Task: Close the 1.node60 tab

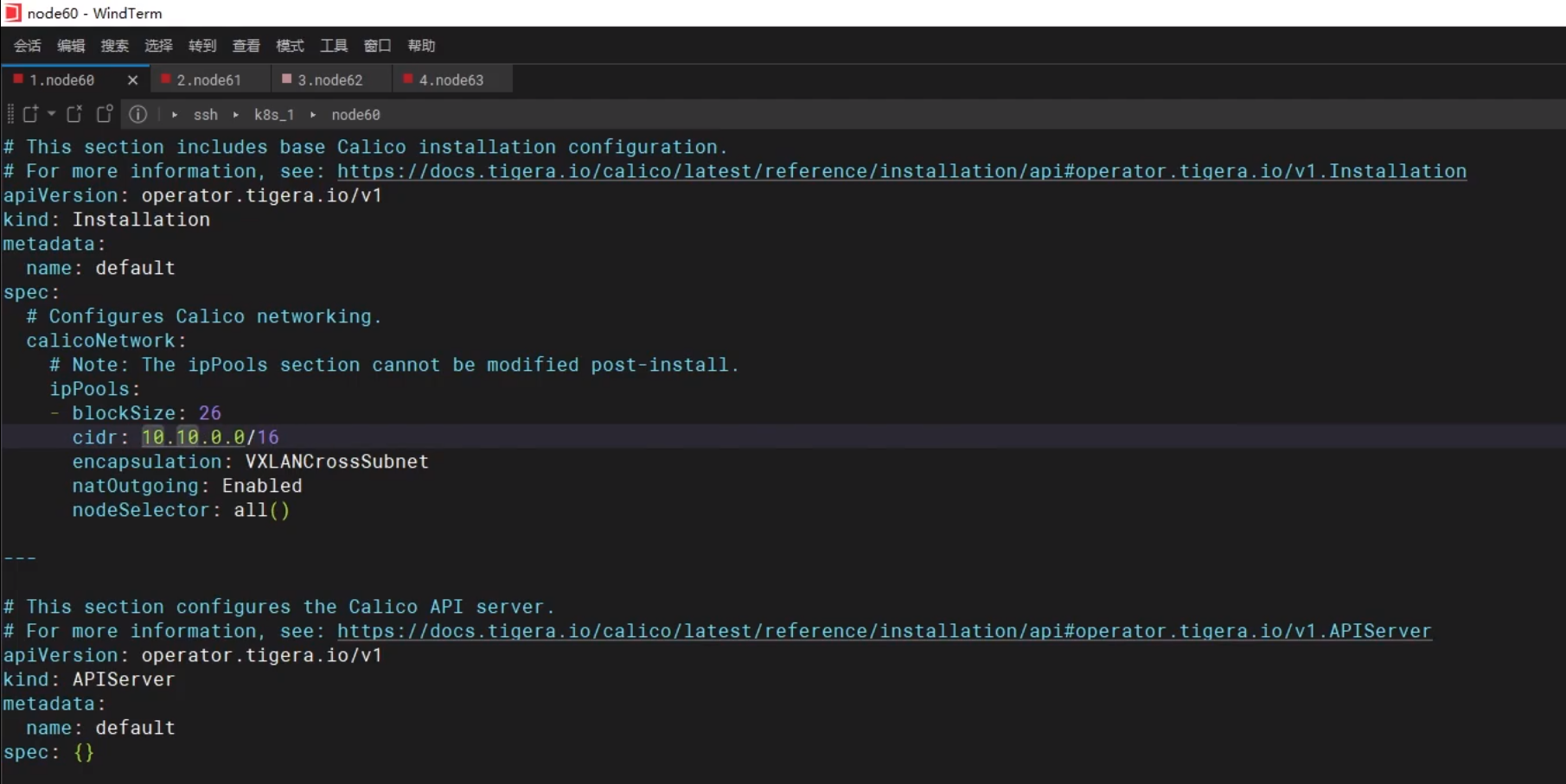Action: [132, 80]
